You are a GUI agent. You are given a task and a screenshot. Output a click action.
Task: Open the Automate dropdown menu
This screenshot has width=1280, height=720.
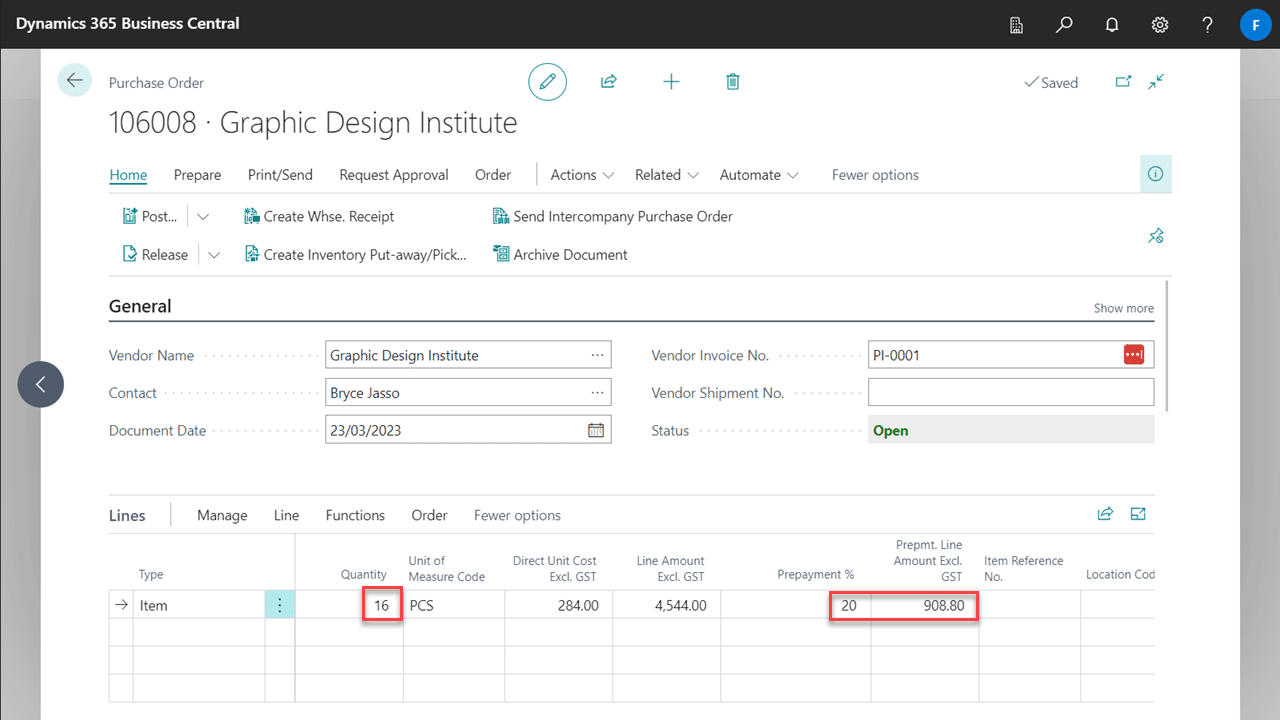(759, 175)
